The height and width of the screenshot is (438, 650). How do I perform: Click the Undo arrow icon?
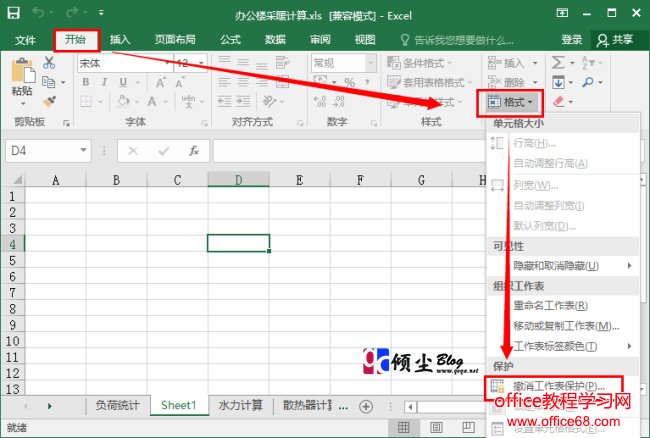pos(39,13)
